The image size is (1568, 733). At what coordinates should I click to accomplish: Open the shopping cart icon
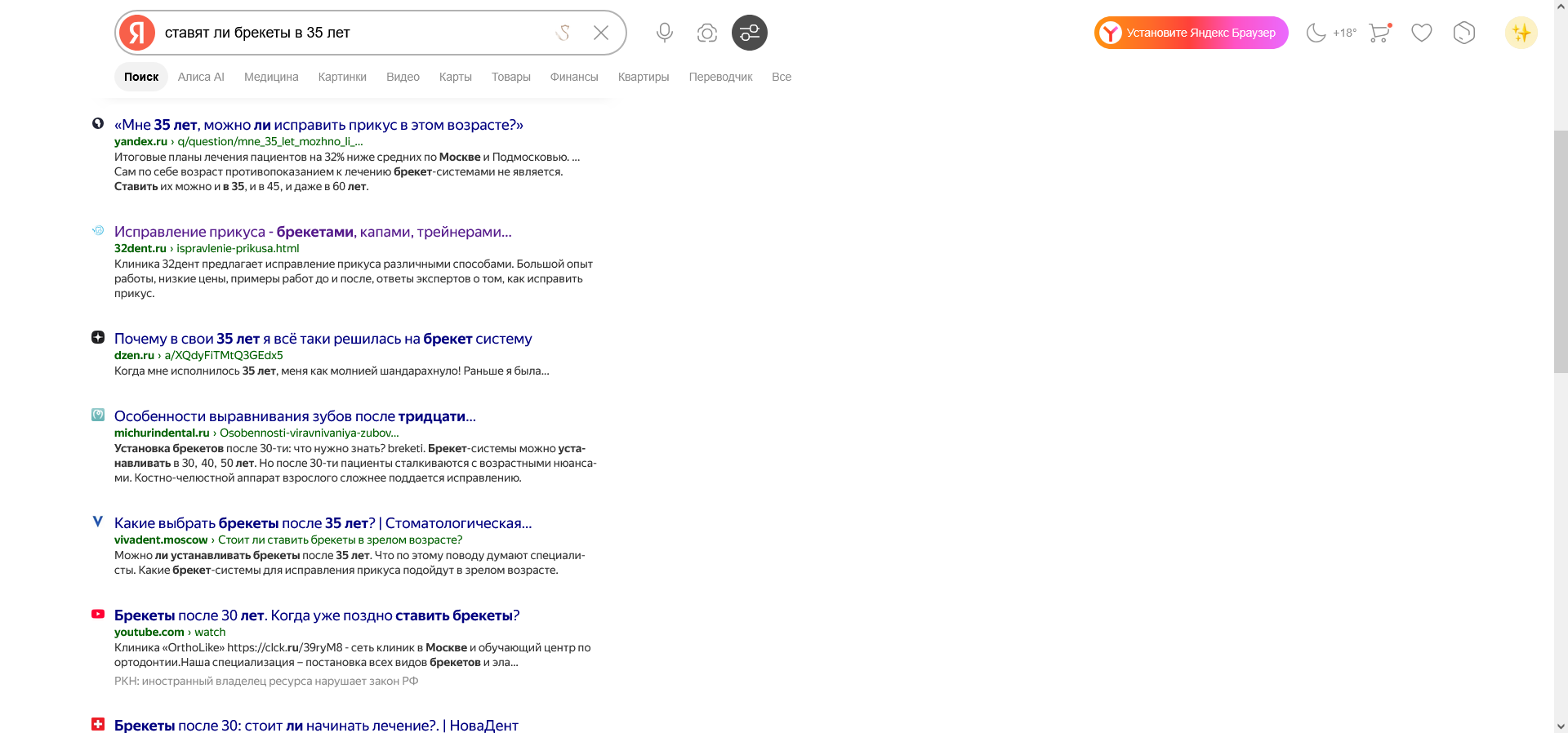pos(1379,33)
